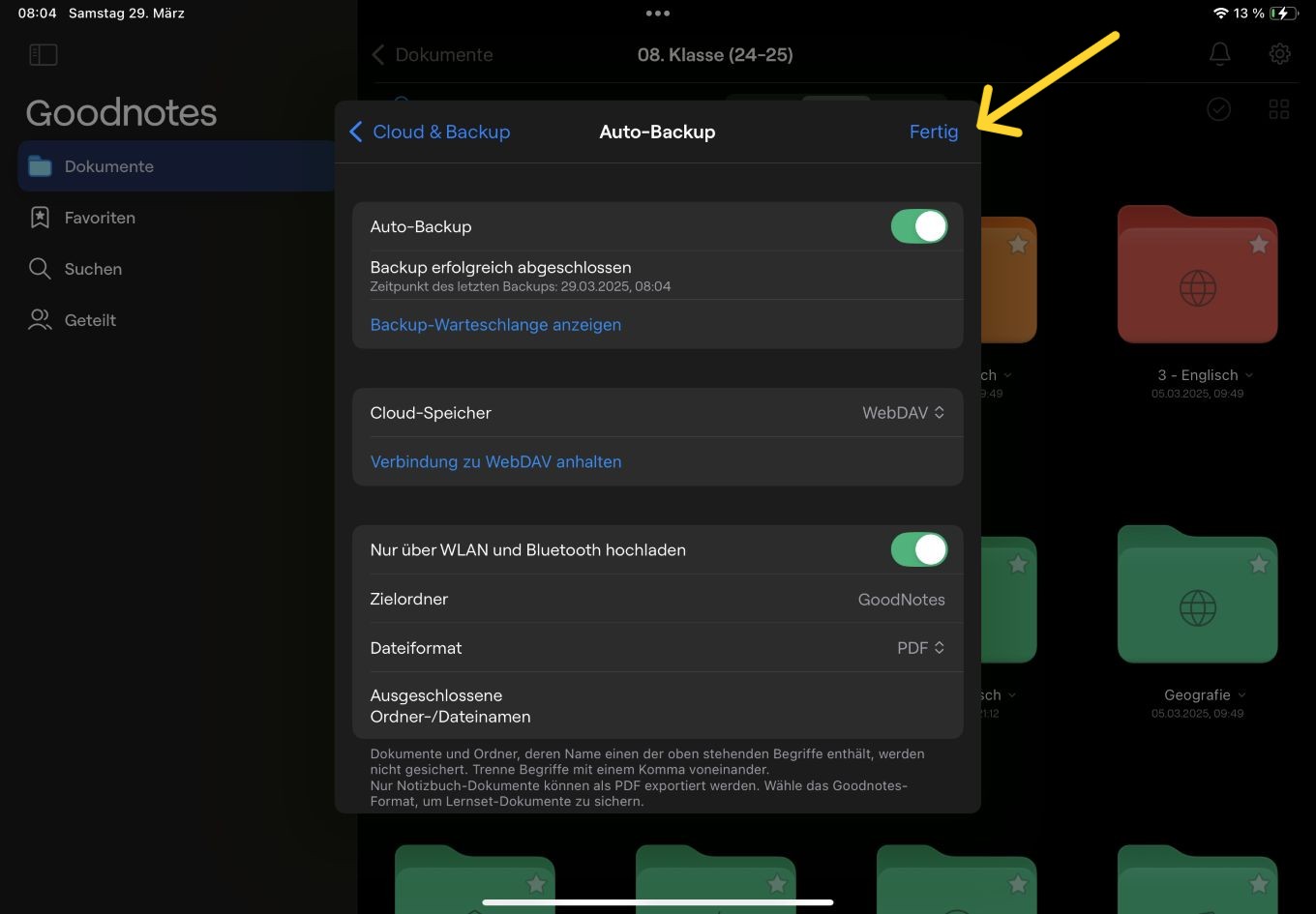
Task: Tap Fertig to close Auto-Backup
Action: pyautogui.click(x=934, y=132)
